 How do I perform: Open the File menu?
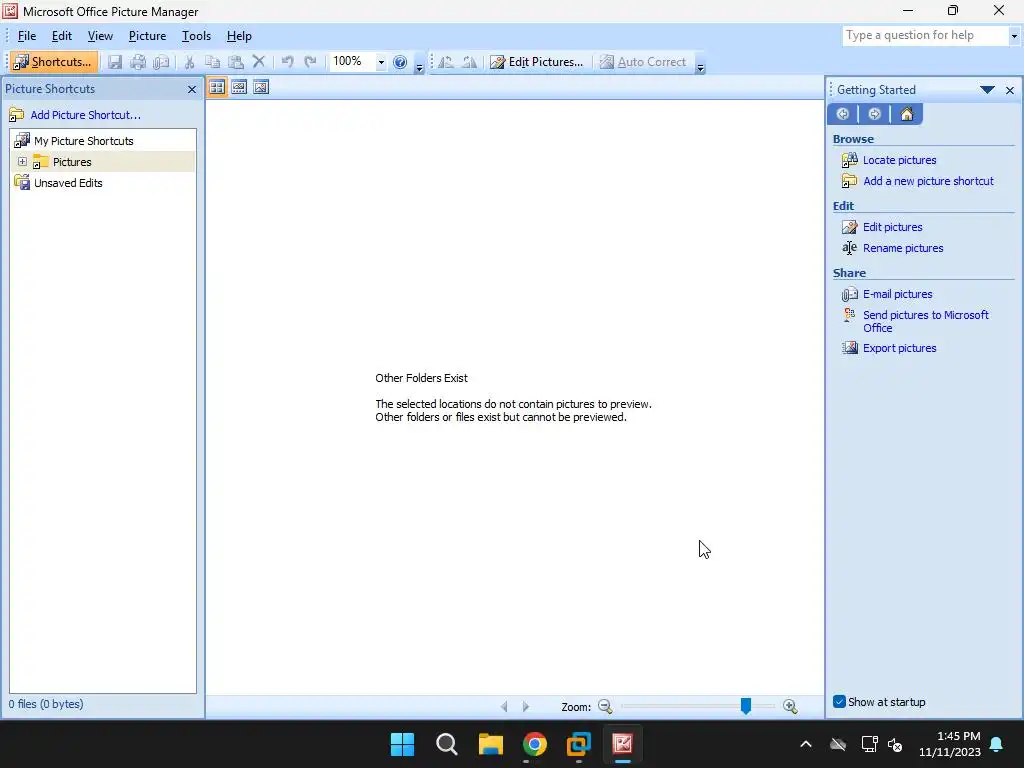click(x=27, y=36)
